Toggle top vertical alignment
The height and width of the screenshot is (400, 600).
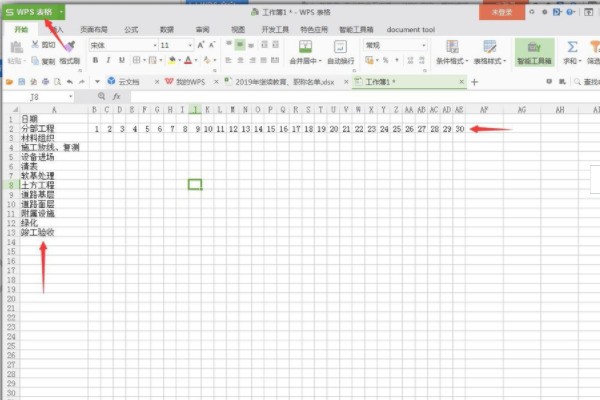click(229, 45)
